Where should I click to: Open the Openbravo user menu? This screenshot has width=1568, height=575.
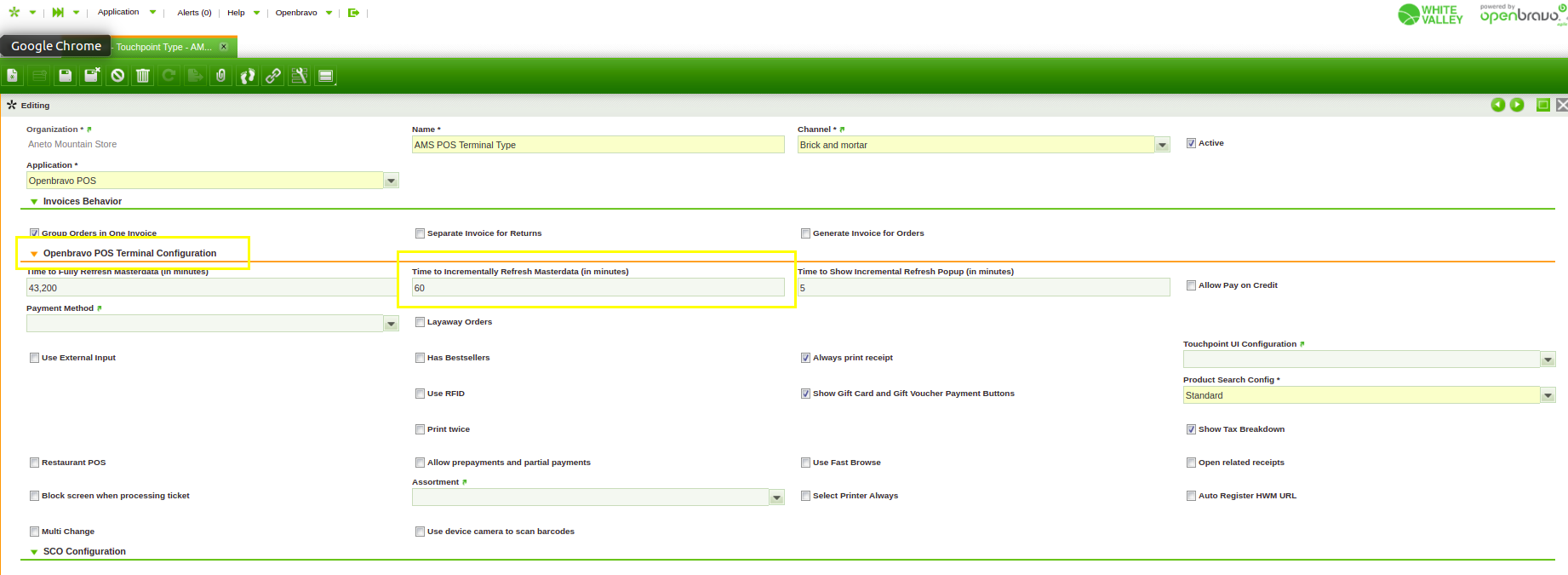(296, 13)
